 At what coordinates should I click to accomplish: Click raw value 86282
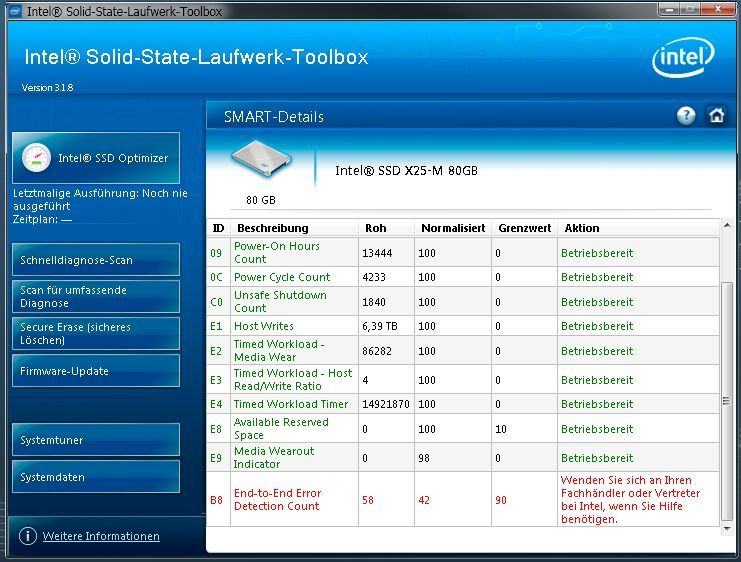coord(377,351)
